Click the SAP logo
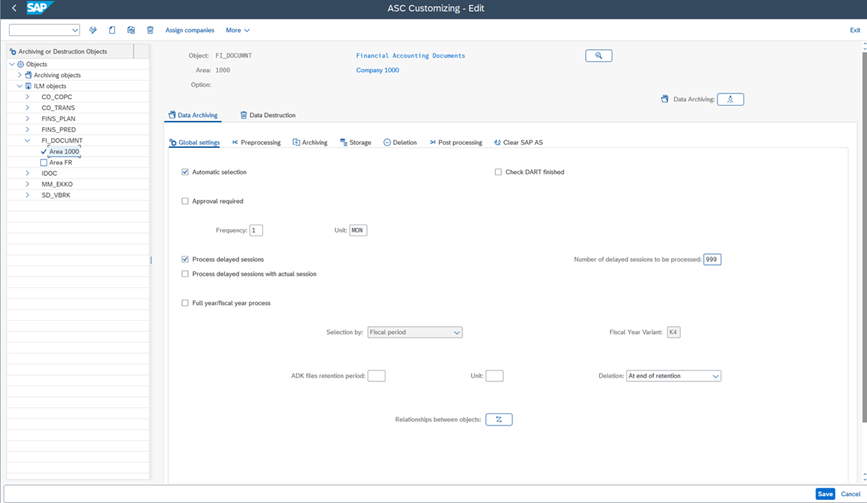867x503 pixels. [x=39, y=8]
